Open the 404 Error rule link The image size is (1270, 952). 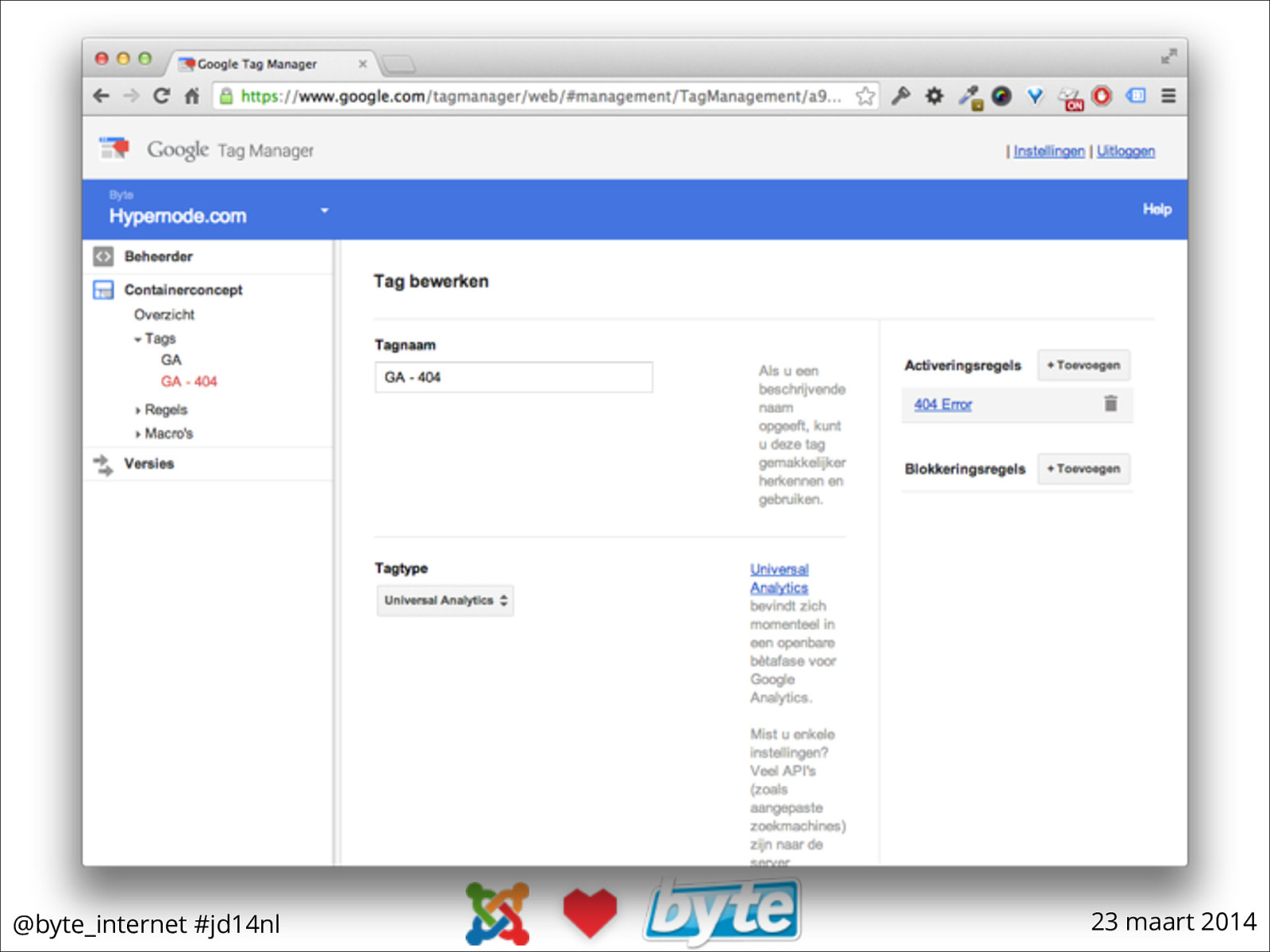pos(943,405)
